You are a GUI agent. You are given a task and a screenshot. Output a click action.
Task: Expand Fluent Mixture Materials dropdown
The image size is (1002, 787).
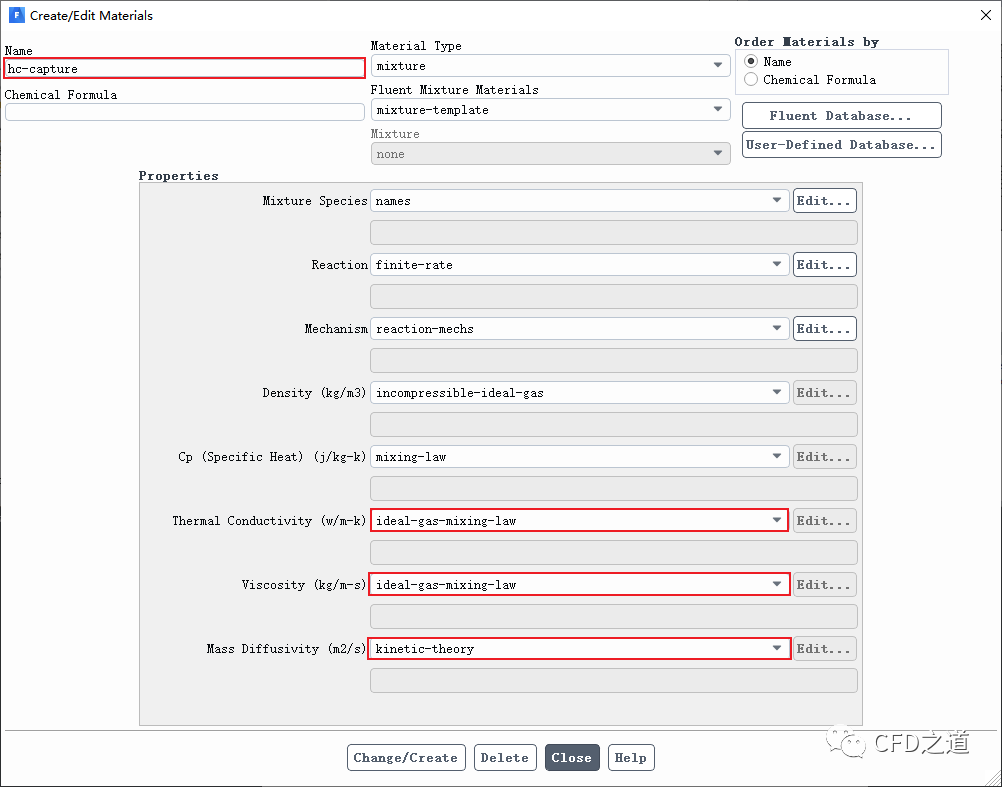[549, 110]
